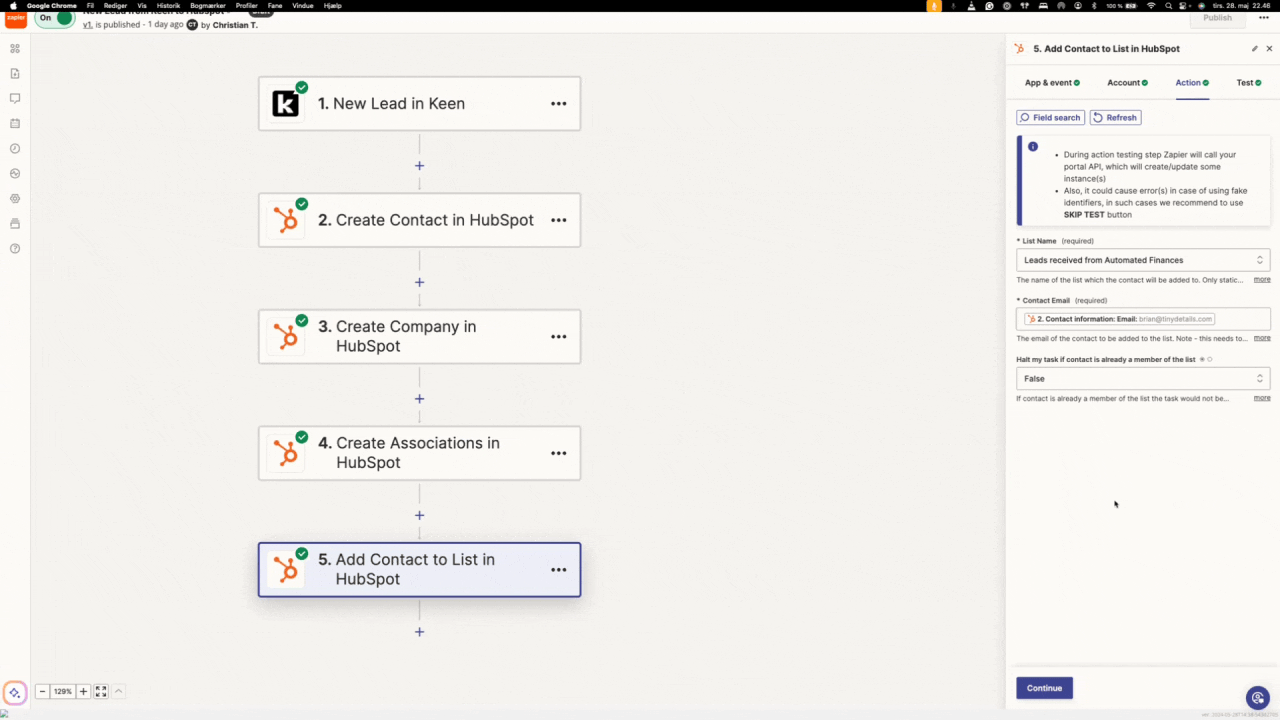Select the Action tab
This screenshot has width=1280, height=720.
click(1192, 83)
